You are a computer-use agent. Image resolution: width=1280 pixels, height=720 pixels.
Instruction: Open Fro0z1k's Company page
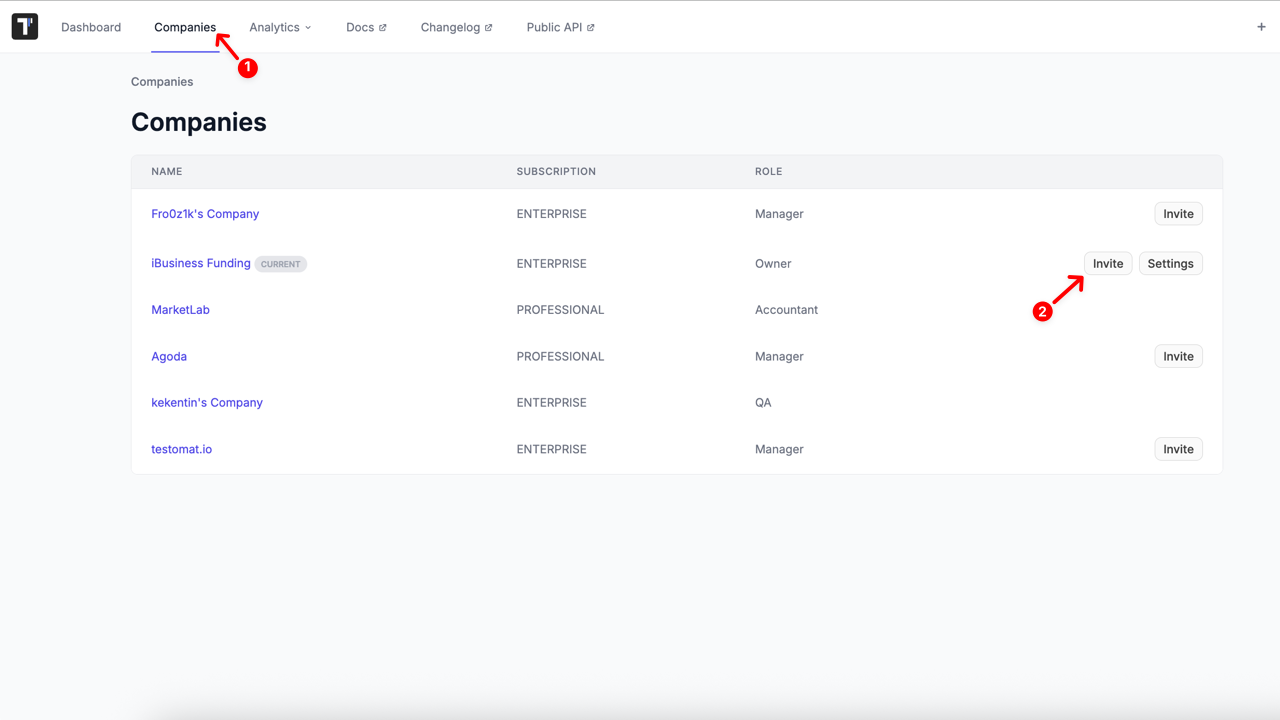click(205, 213)
